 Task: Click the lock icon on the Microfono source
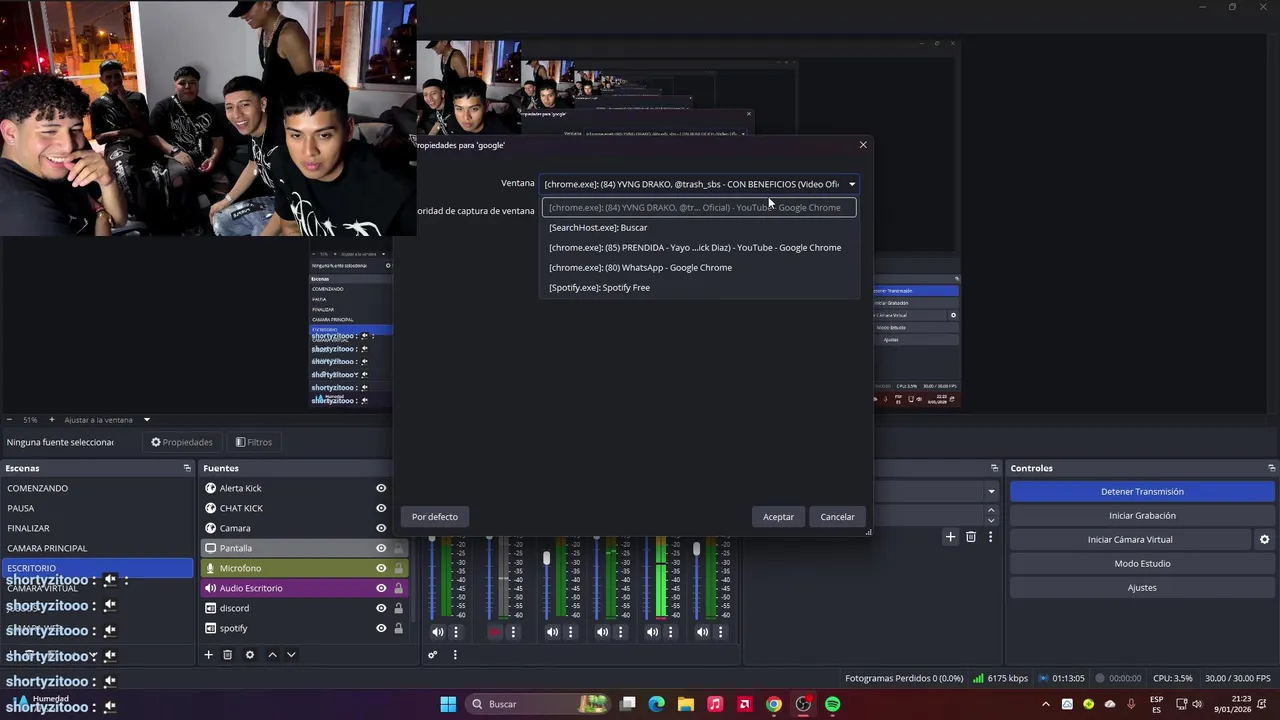tap(398, 568)
